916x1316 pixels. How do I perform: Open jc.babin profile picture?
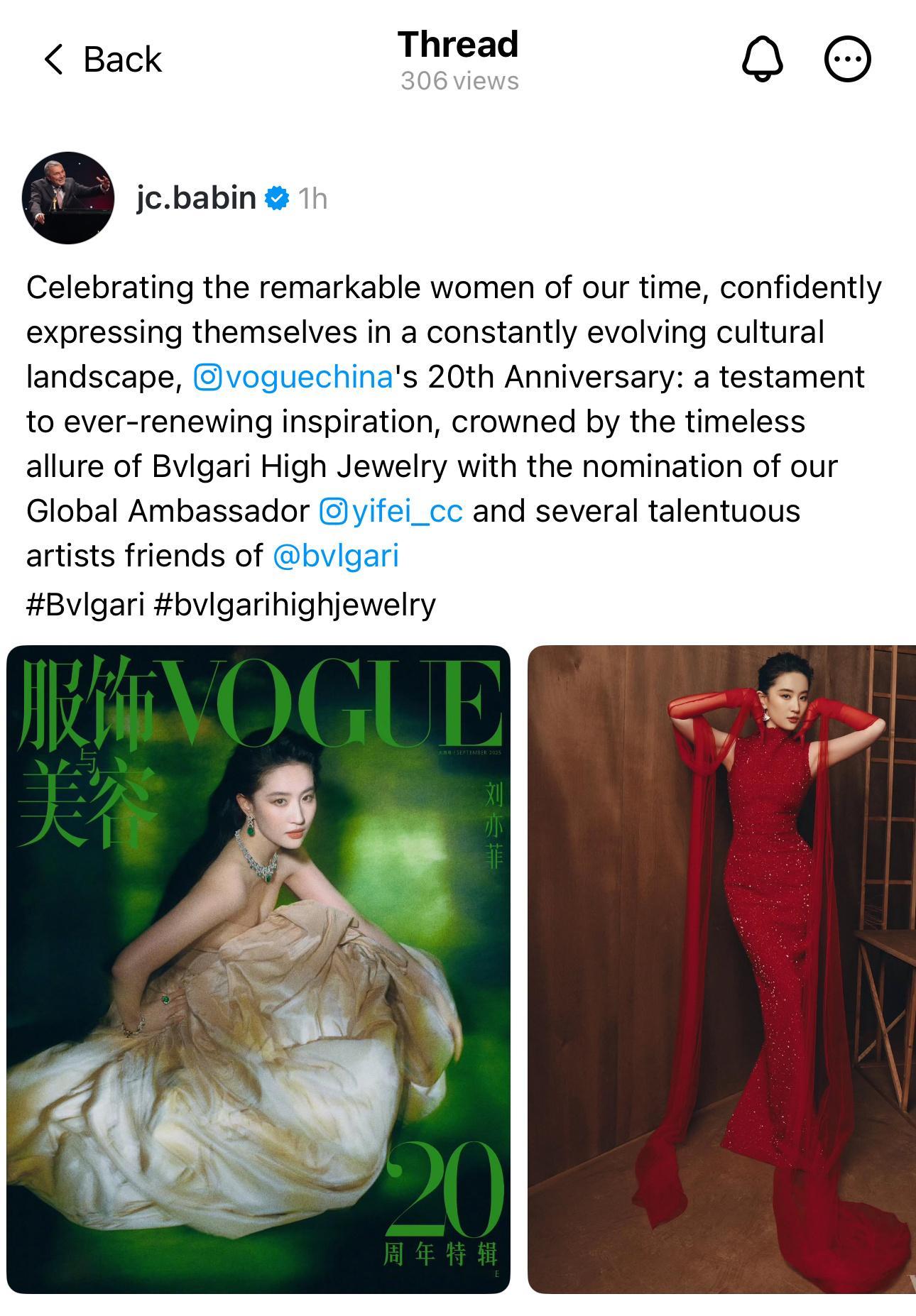pyautogui.click(x=68, y=197)
